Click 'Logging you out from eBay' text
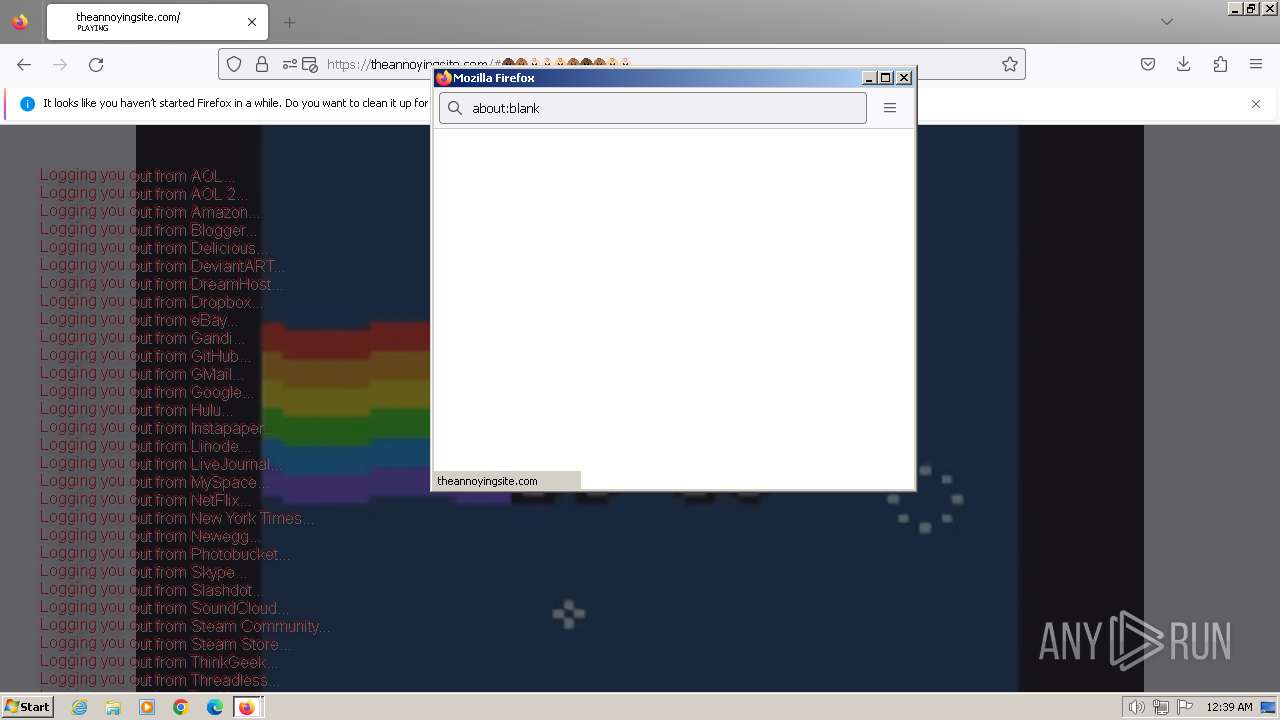This screenshot has width=1280, height=720. 139,320
